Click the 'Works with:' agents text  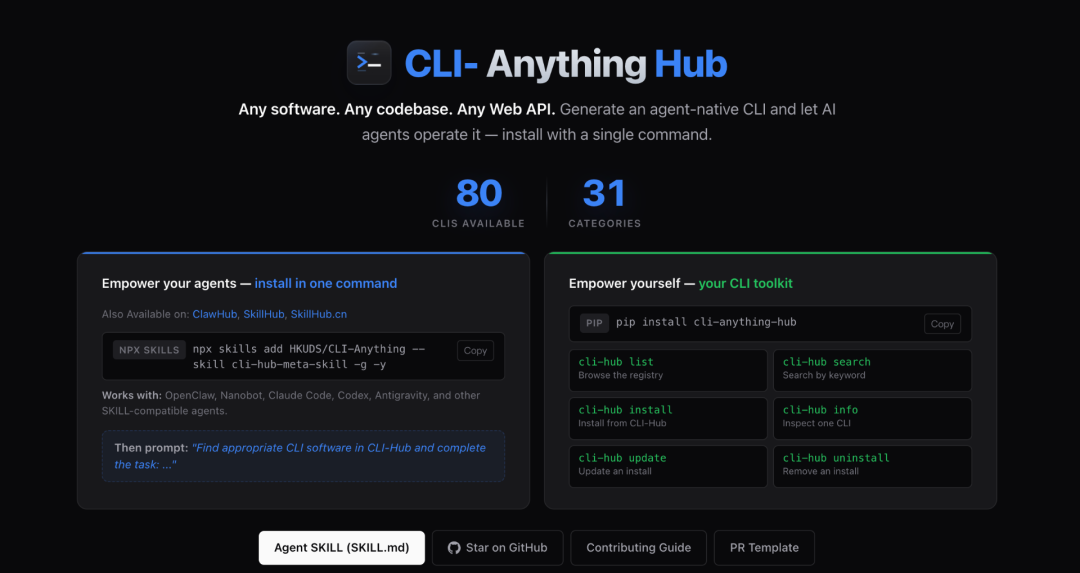click(291, 403)
